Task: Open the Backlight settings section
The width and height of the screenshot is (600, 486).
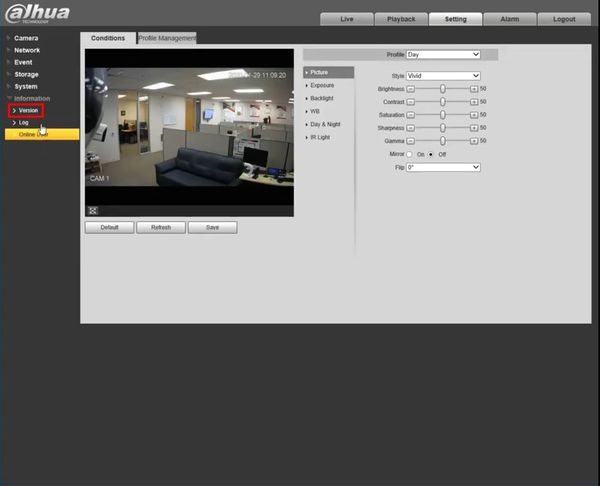Action: 321,98
